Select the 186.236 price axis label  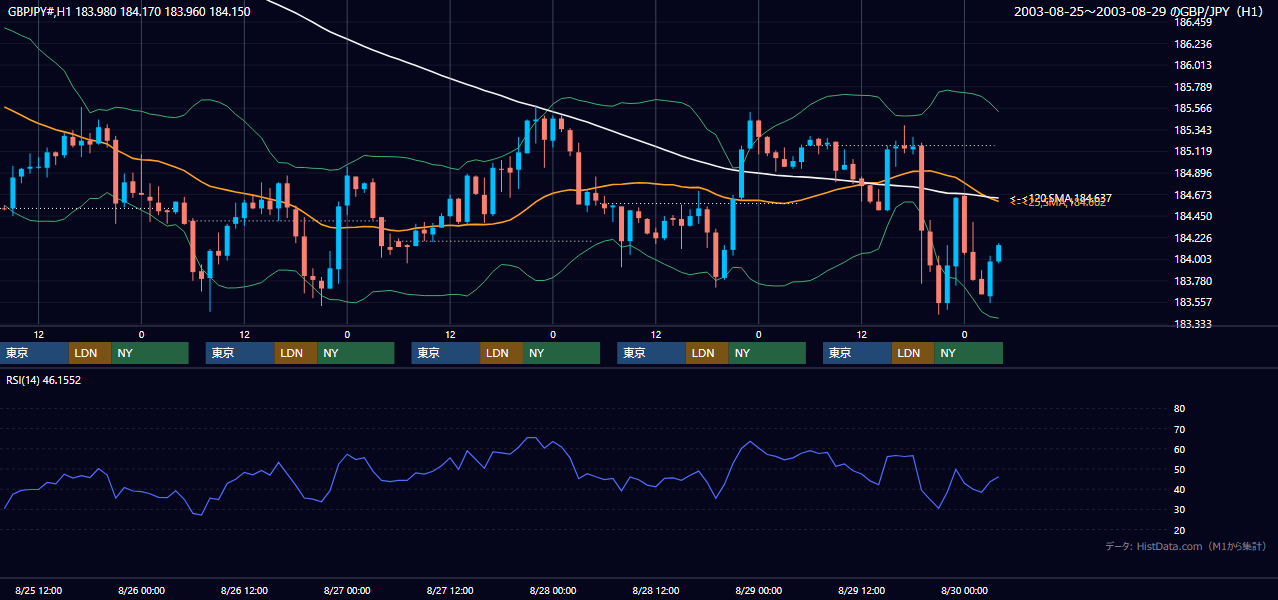[1193, 44]
